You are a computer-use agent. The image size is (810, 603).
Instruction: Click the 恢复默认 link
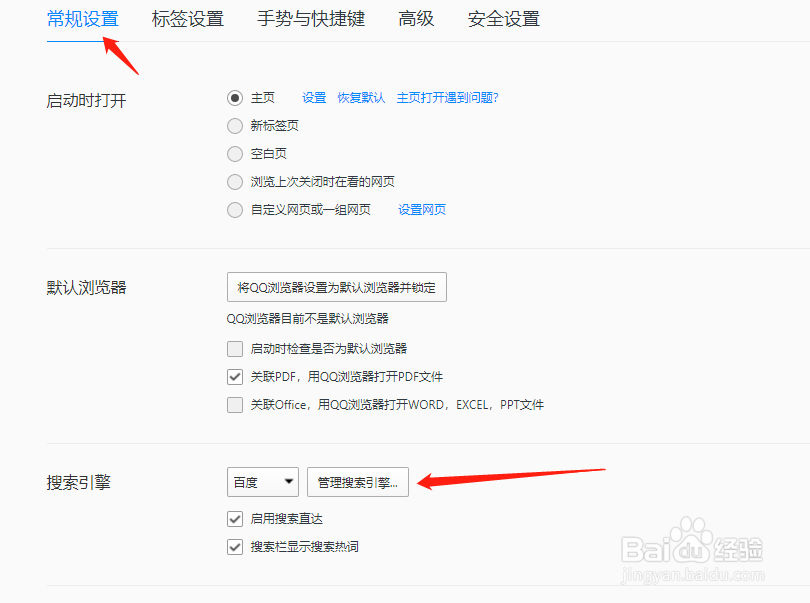click(x=361, y=98)
